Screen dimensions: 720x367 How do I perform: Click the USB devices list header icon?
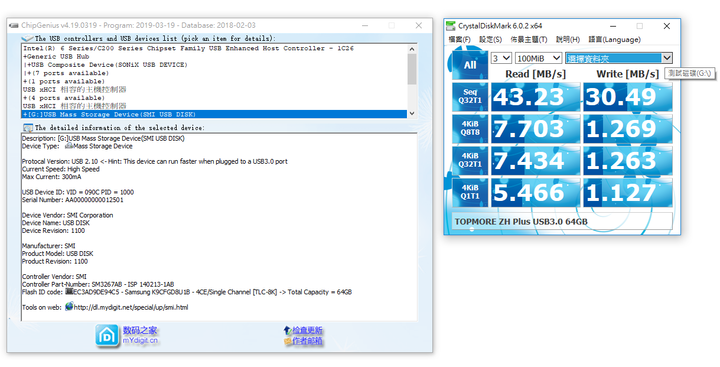(28, 38)
